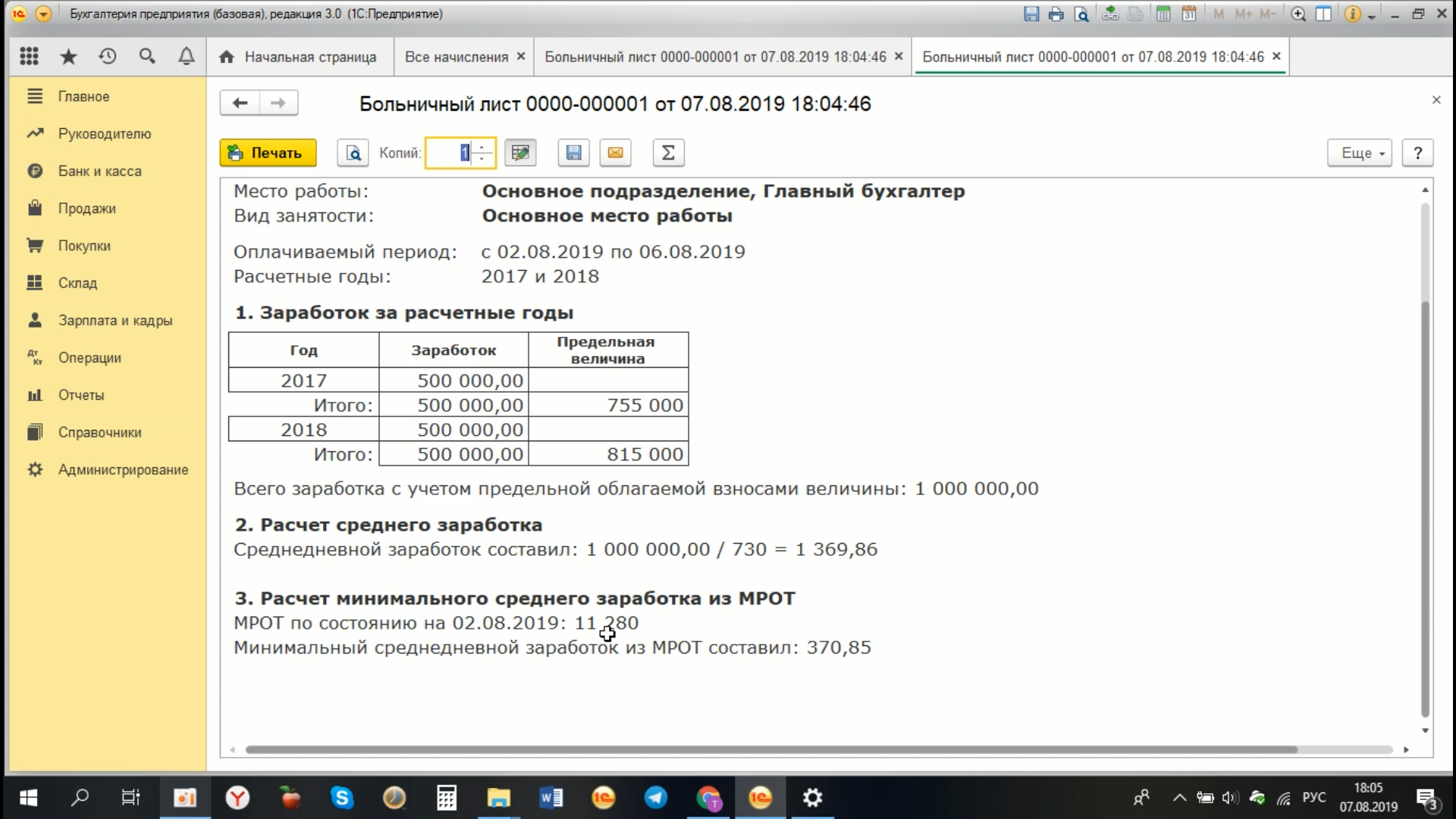Open the Еще dropdown menu
Screen dimensions: 1456x819
pos(1359,153)
